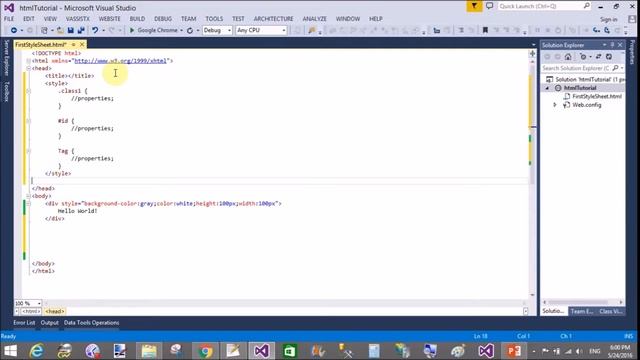Open PowerPoint from the taskbar
This screenshot has height=360, width=640.
514,351
